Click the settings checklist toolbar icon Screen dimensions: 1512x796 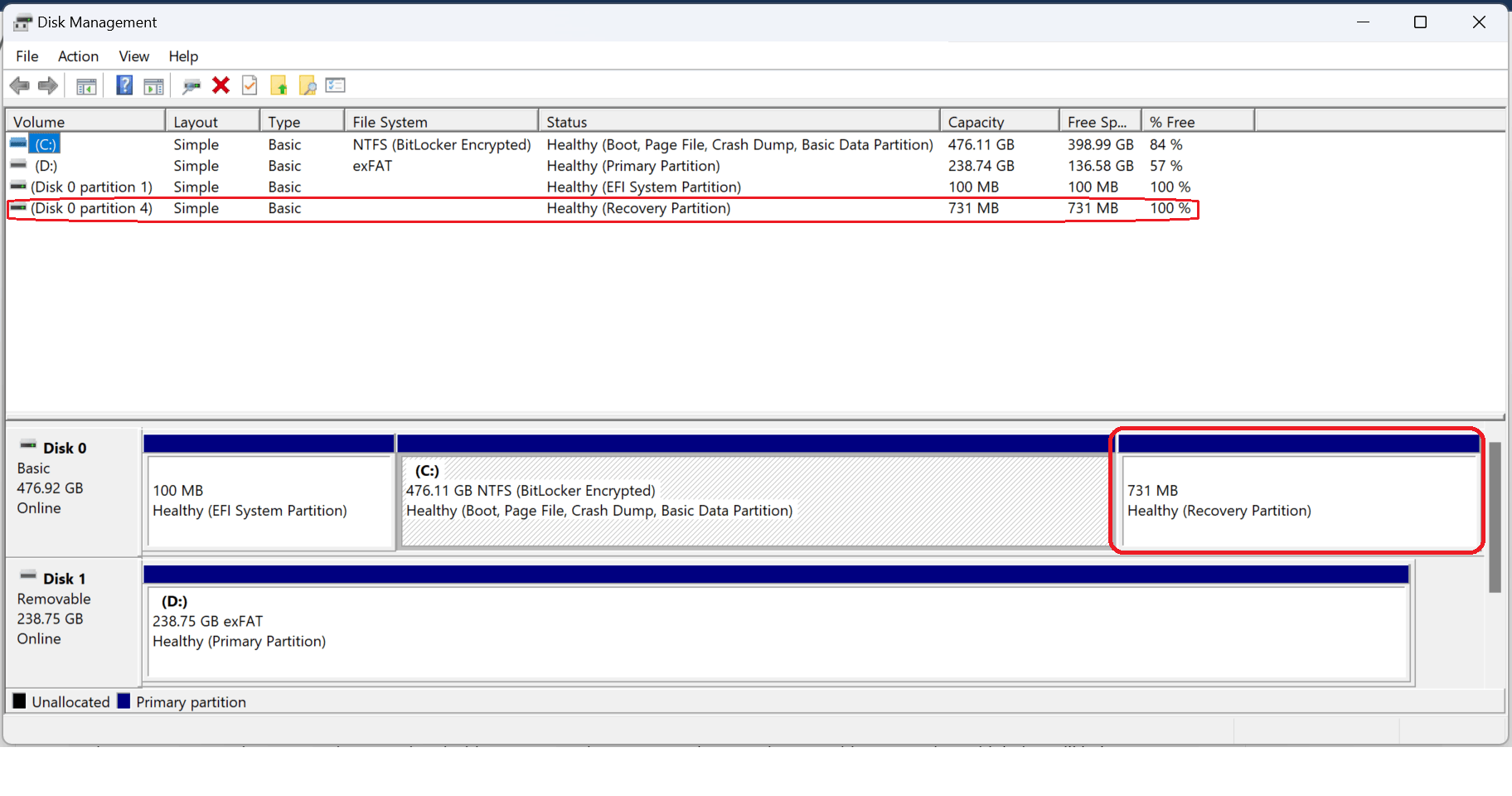tap(336, 85)
